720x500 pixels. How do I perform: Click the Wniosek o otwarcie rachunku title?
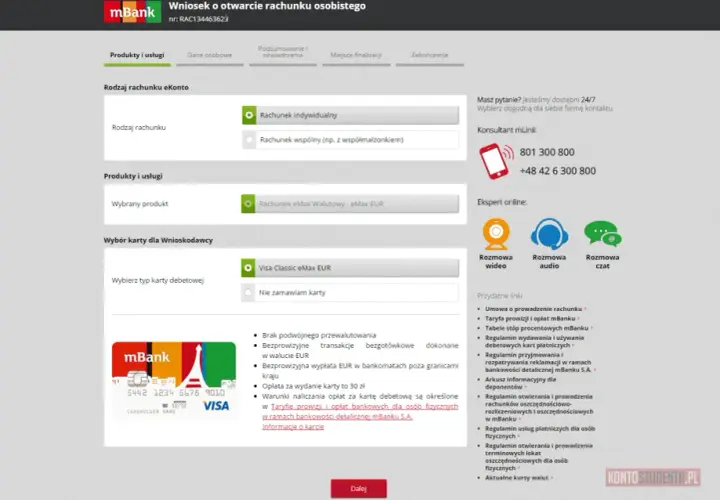[267, 6]
